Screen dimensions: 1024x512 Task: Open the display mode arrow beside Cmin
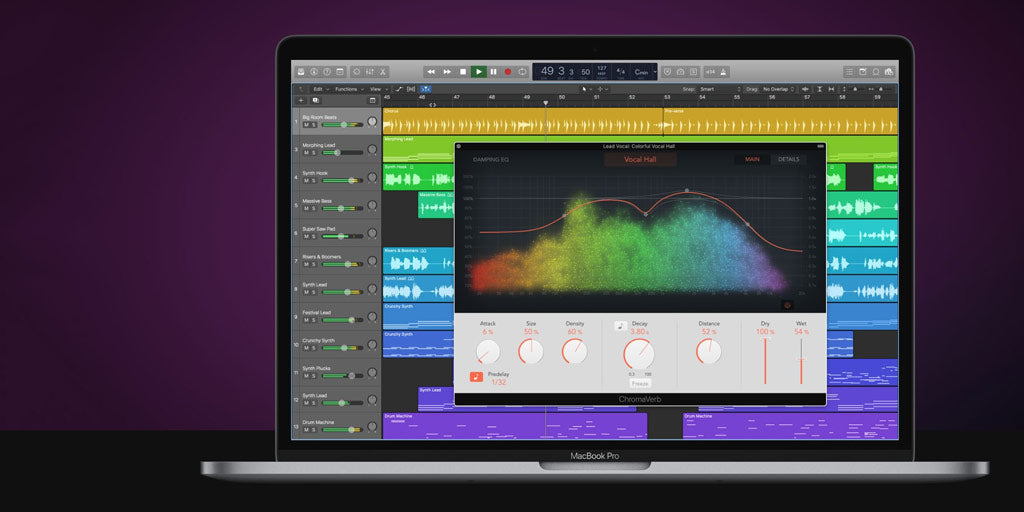pos(654,72)
